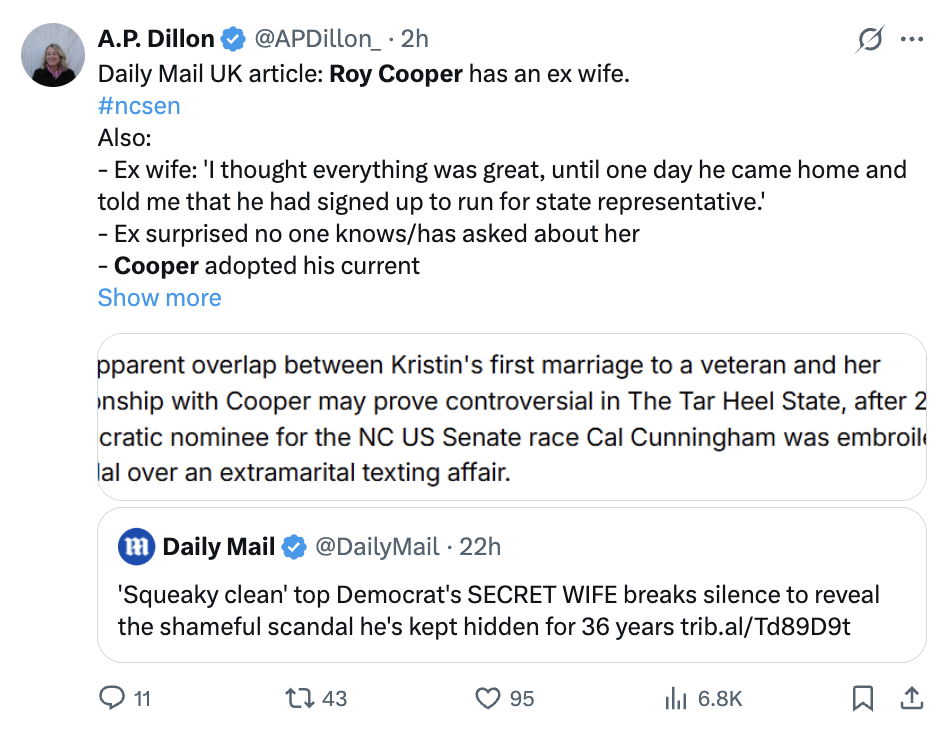Click the A.P. Dillon display name
This screenshot has height=732, width=952.
[156, 39]
